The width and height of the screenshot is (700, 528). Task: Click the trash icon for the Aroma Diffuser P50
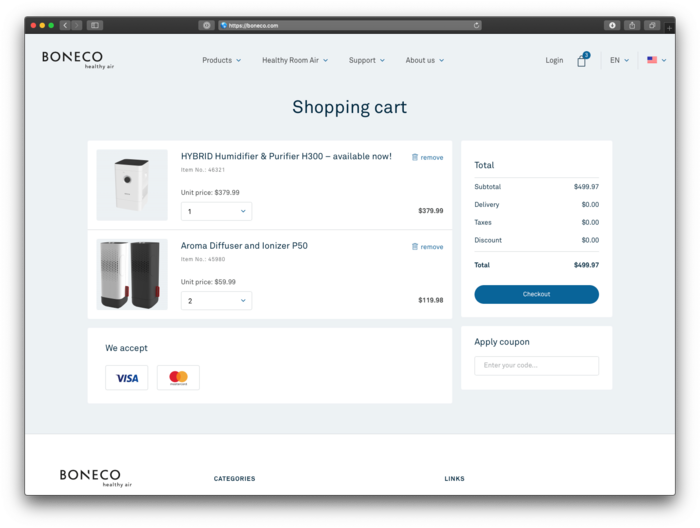[415, 246]
